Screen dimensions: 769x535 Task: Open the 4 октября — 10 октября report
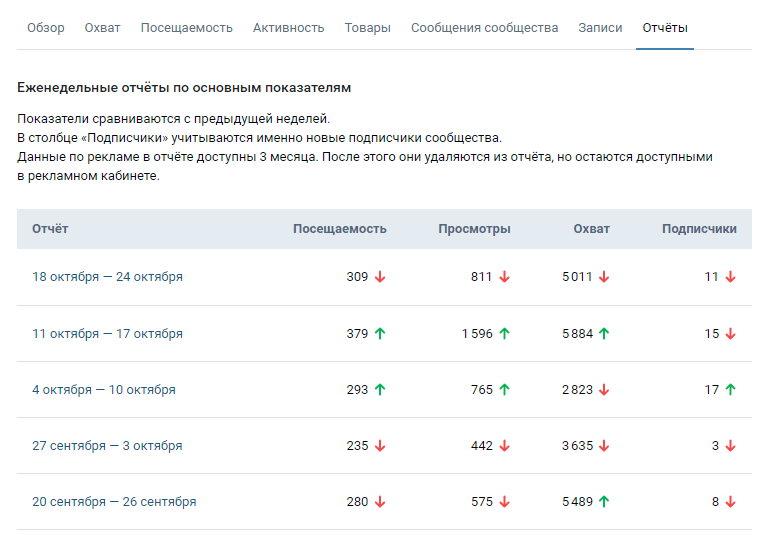click(104, 390)
